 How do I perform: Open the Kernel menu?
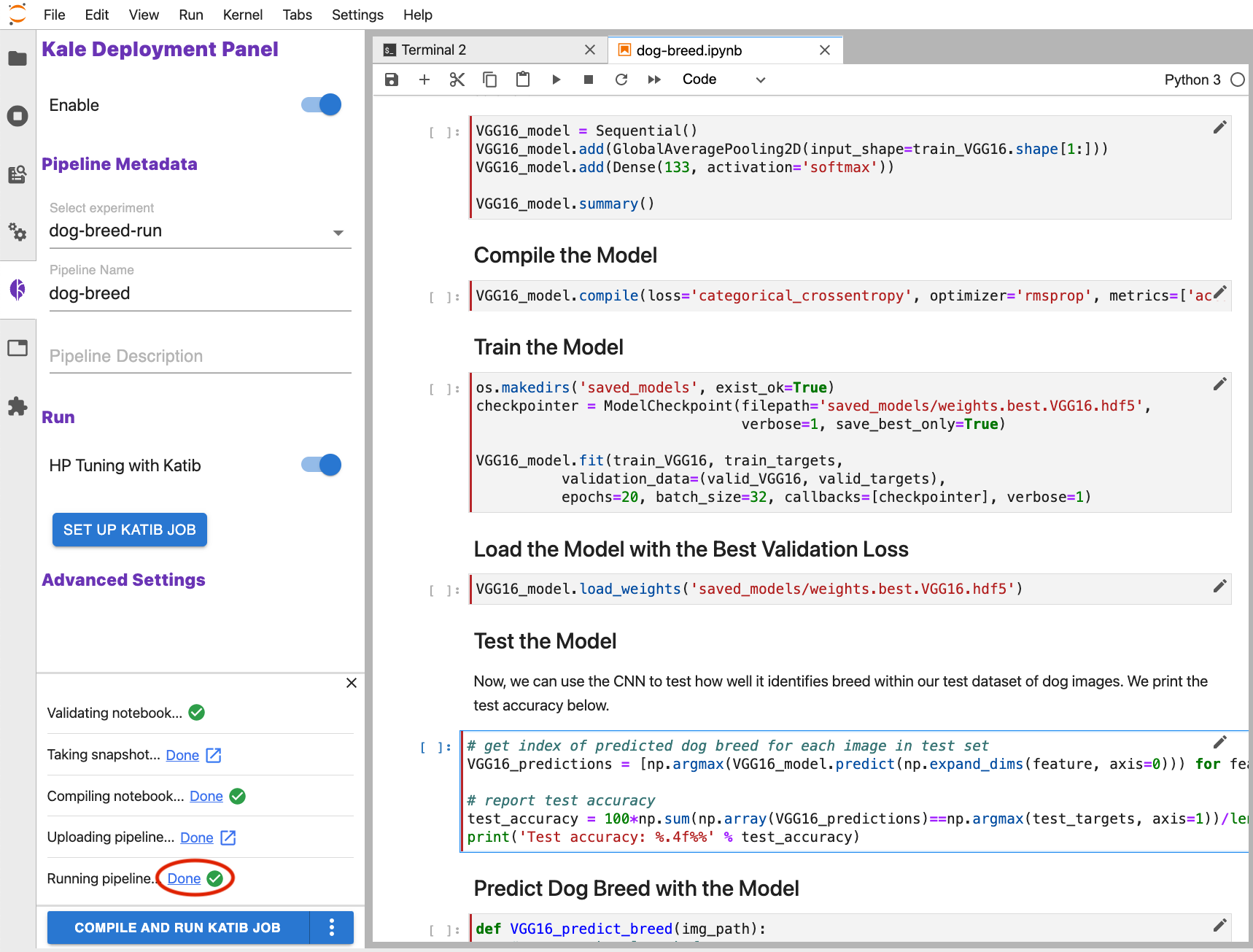(243, 15)
